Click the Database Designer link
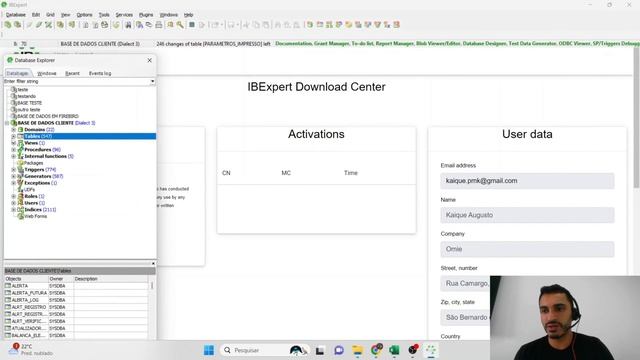The height and width of the screenshot is (360, 640). [x=484, y=44]
